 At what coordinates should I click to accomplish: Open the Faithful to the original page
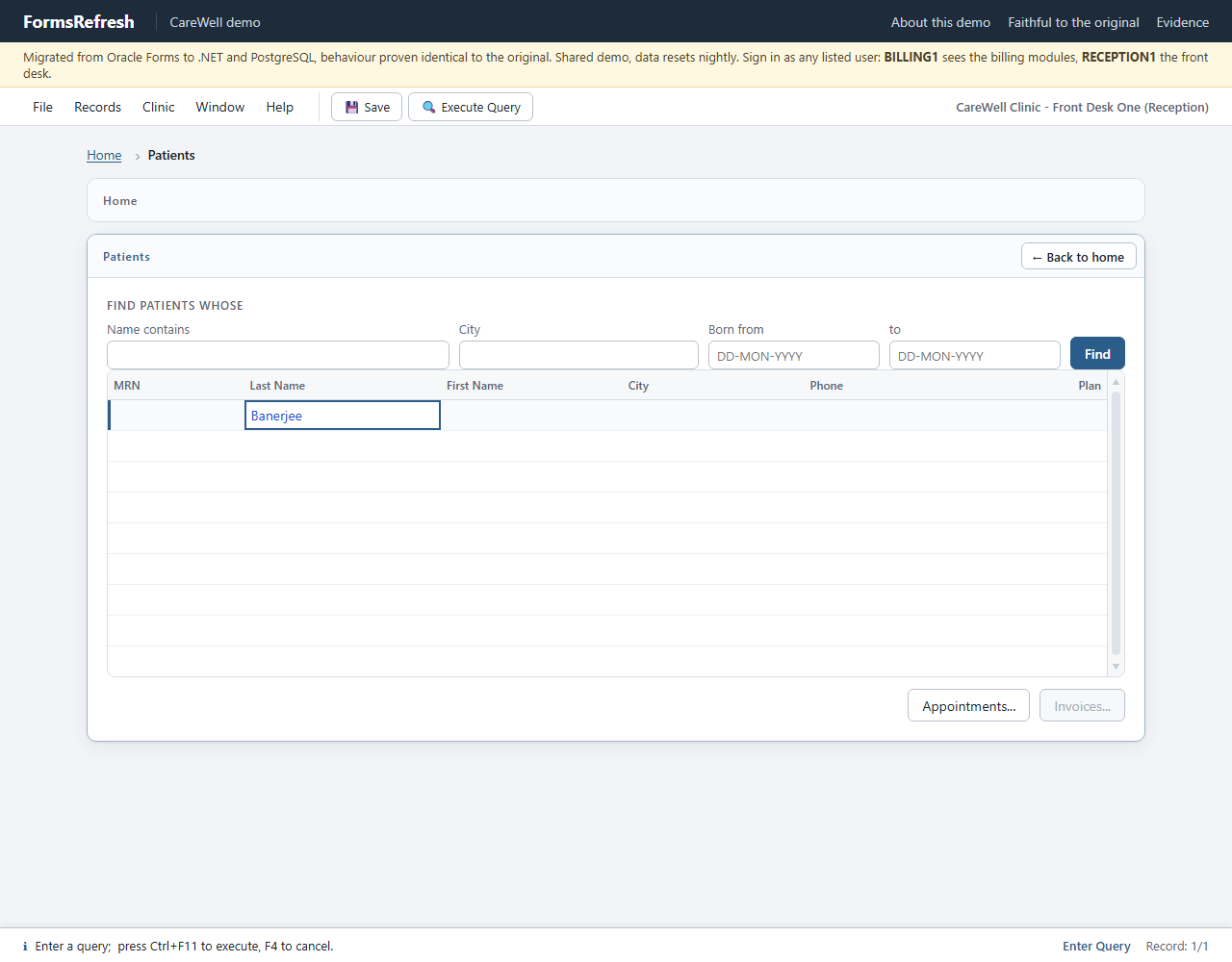pyautogui.click(x=1073, y=22)
